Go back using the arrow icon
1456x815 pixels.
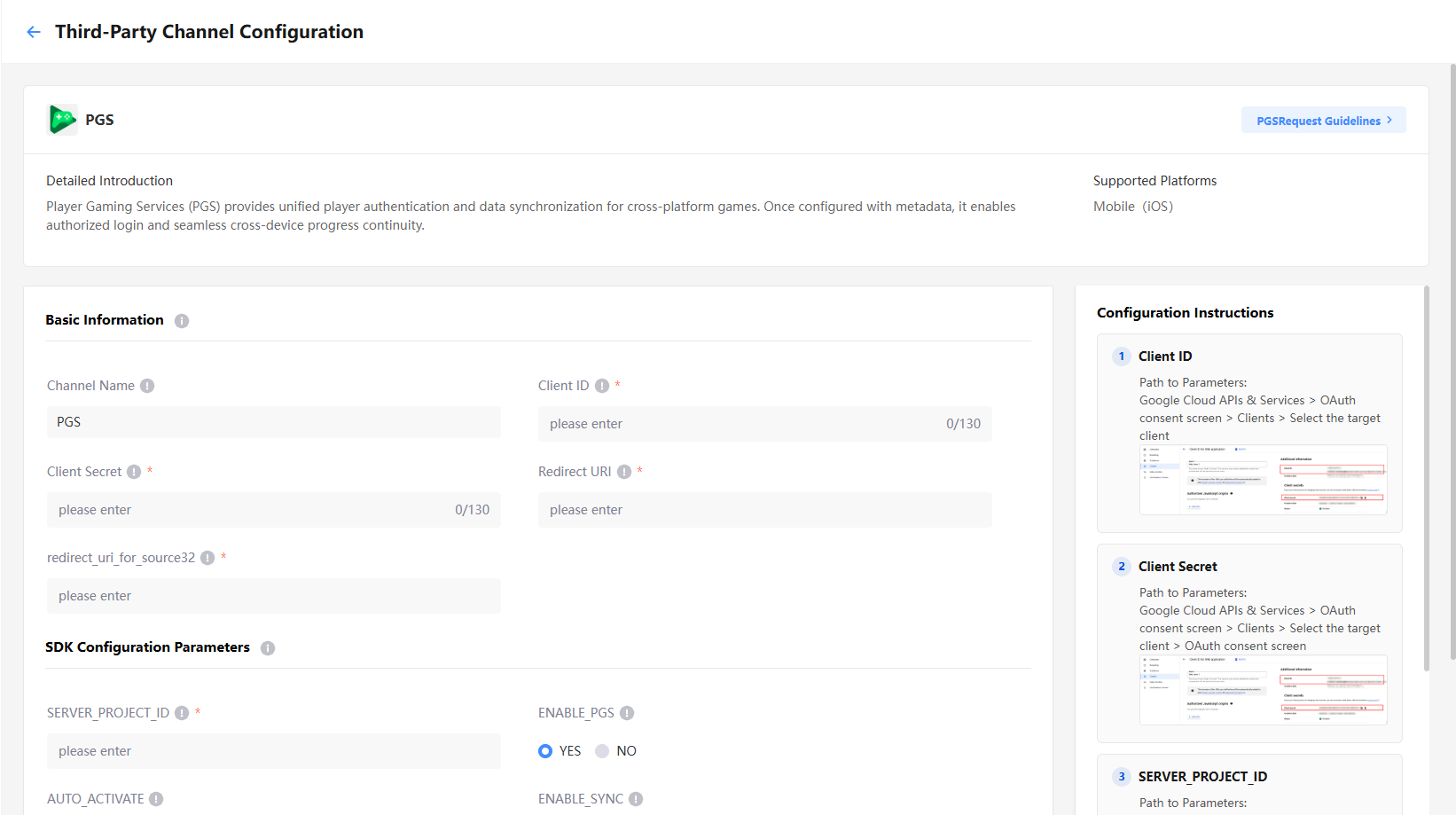click(34, 32)
